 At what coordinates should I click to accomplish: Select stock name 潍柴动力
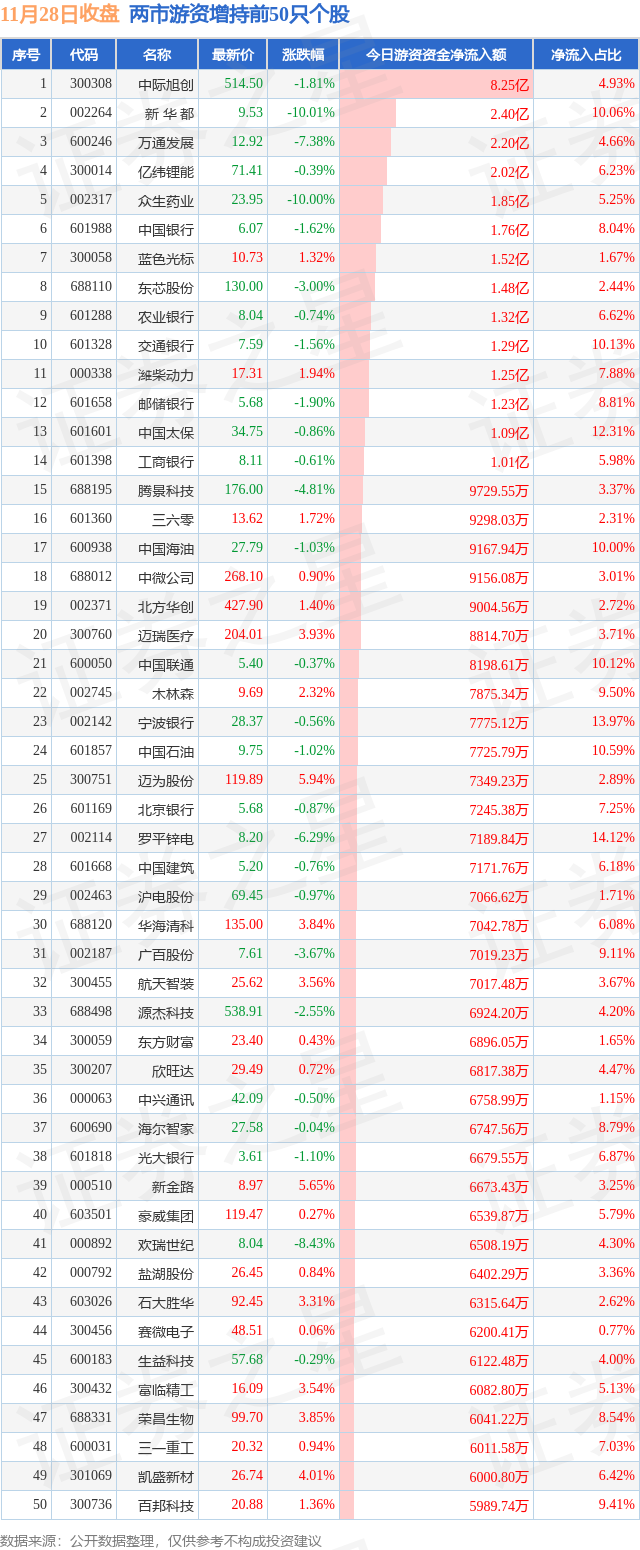(167, 375)
